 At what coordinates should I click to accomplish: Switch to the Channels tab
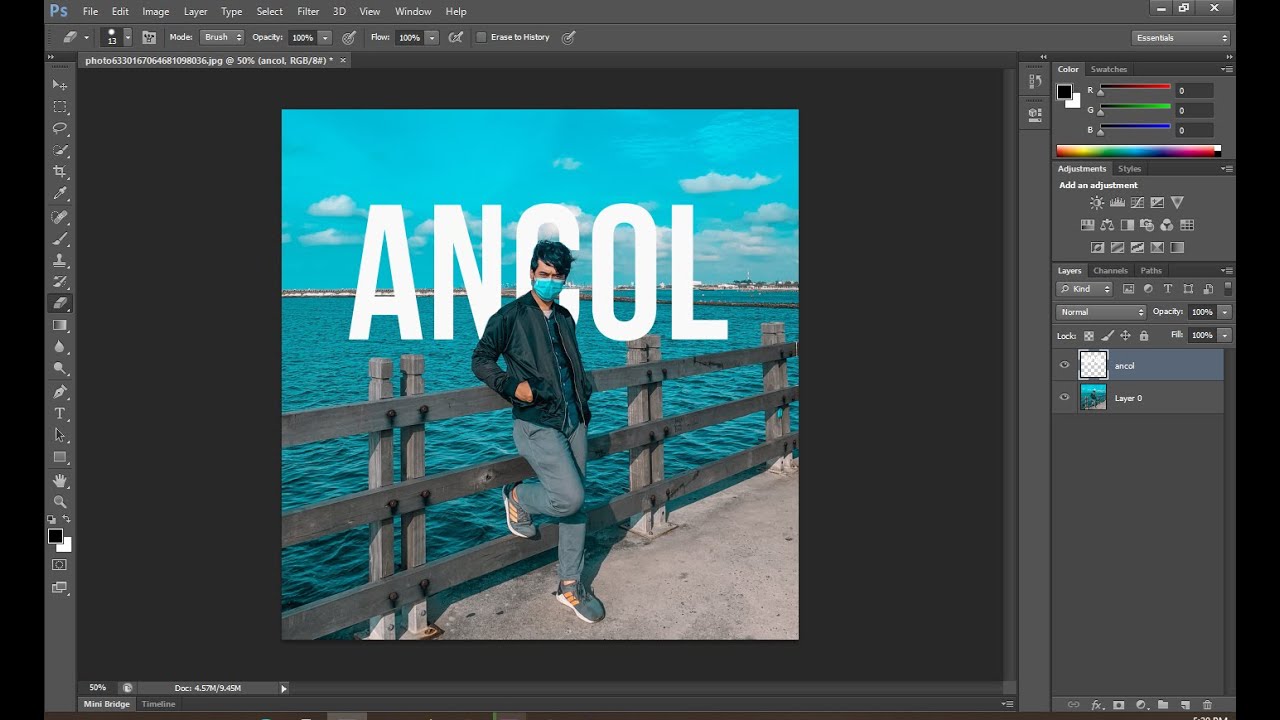tap(1110, 270)
